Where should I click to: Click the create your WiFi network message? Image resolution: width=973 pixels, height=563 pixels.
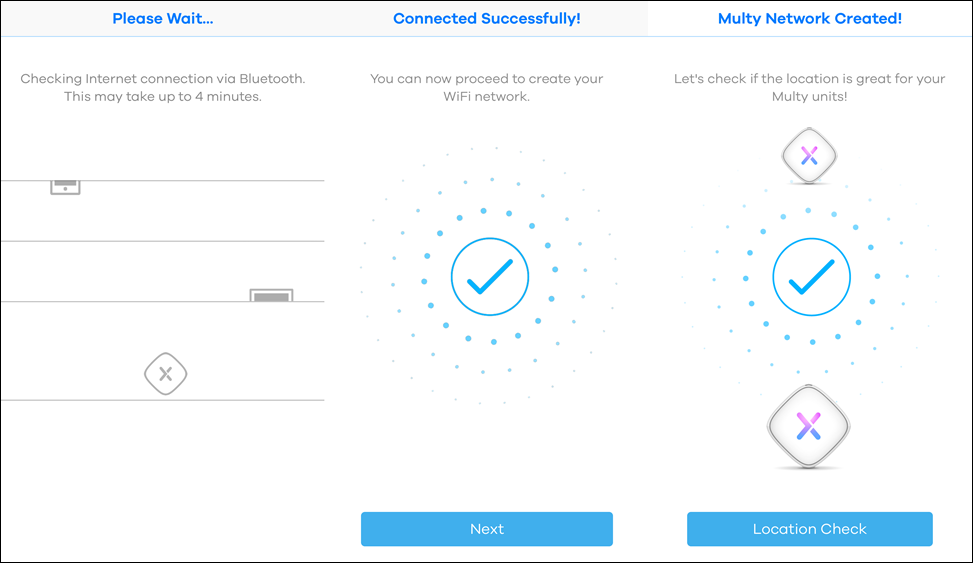[486, 88]
